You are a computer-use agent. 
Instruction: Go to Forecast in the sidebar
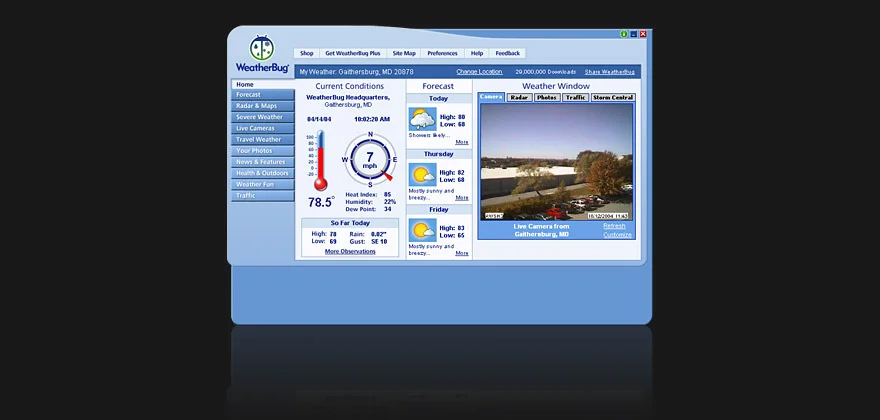coord(263,95)
